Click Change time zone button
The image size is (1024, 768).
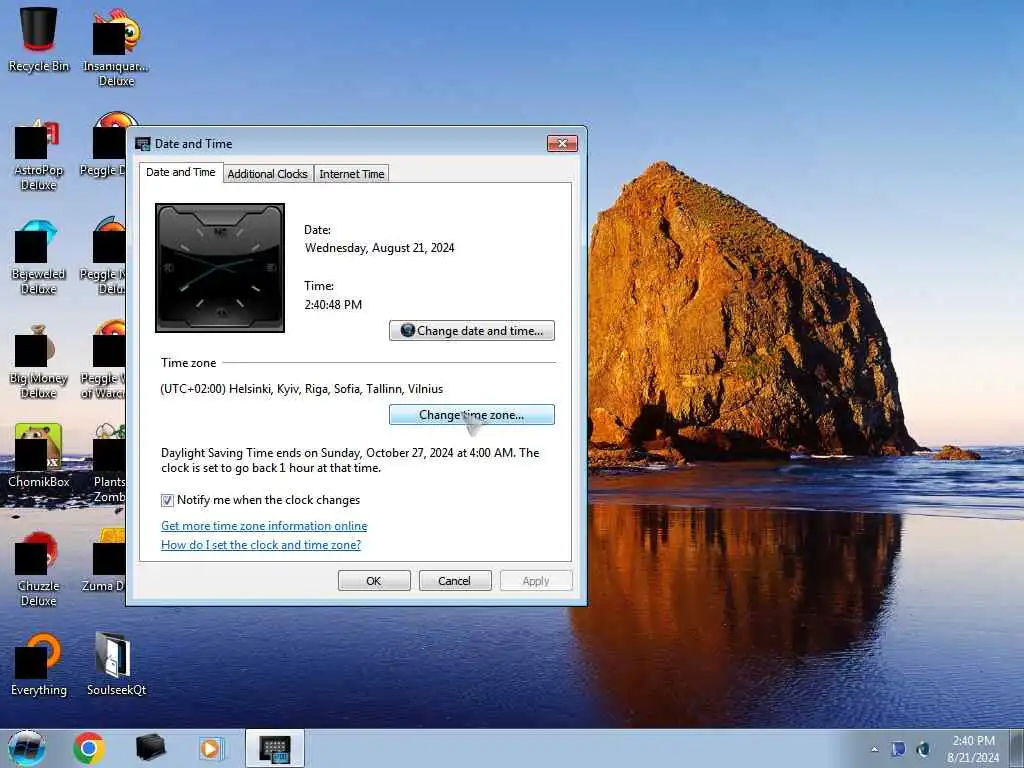[x=472, y=415]
